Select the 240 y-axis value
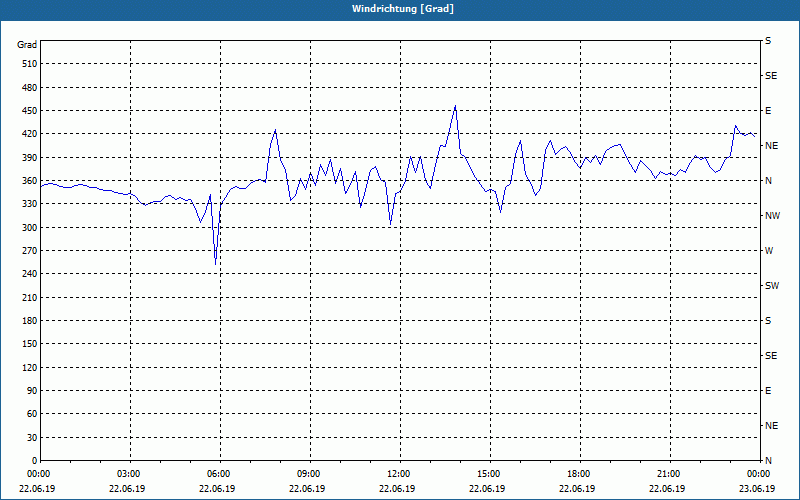The width and height of the screenshot is (800, 500). tap(29, 274)
